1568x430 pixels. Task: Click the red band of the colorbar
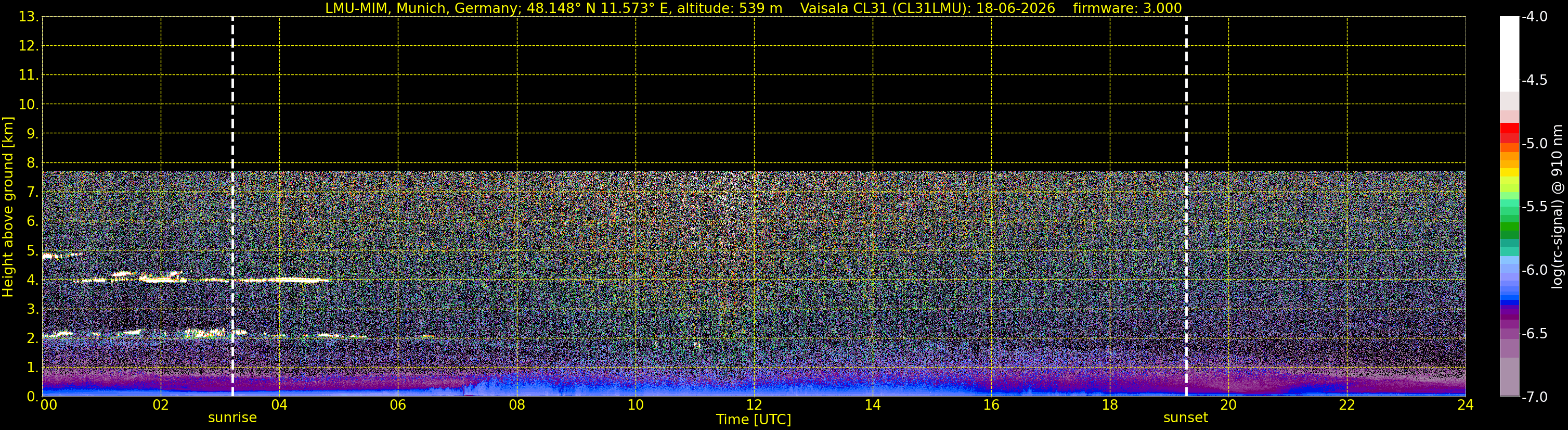(1510, 133)
